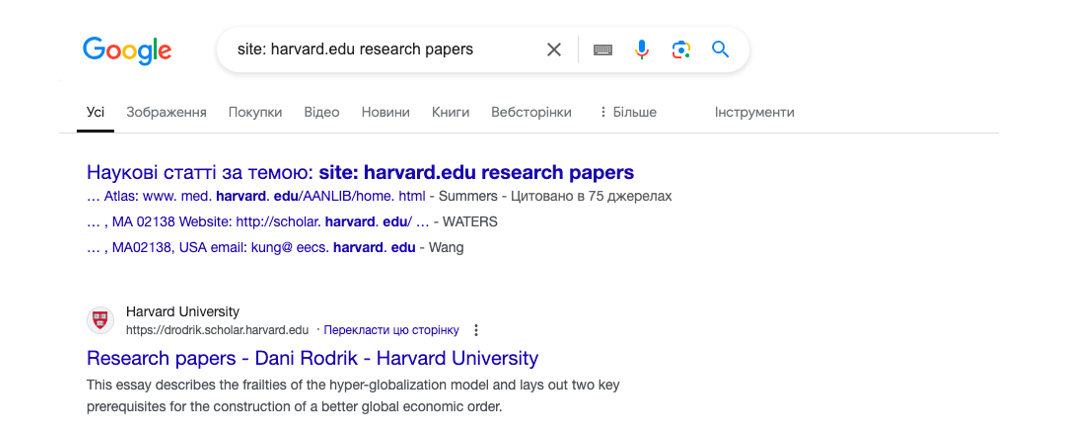Image resolution: width=1066 pixels, height=445 pixels.
Task: Open Research papers - Dani Rodrik link
Action: pyautogui.click(x=313, y=358)
